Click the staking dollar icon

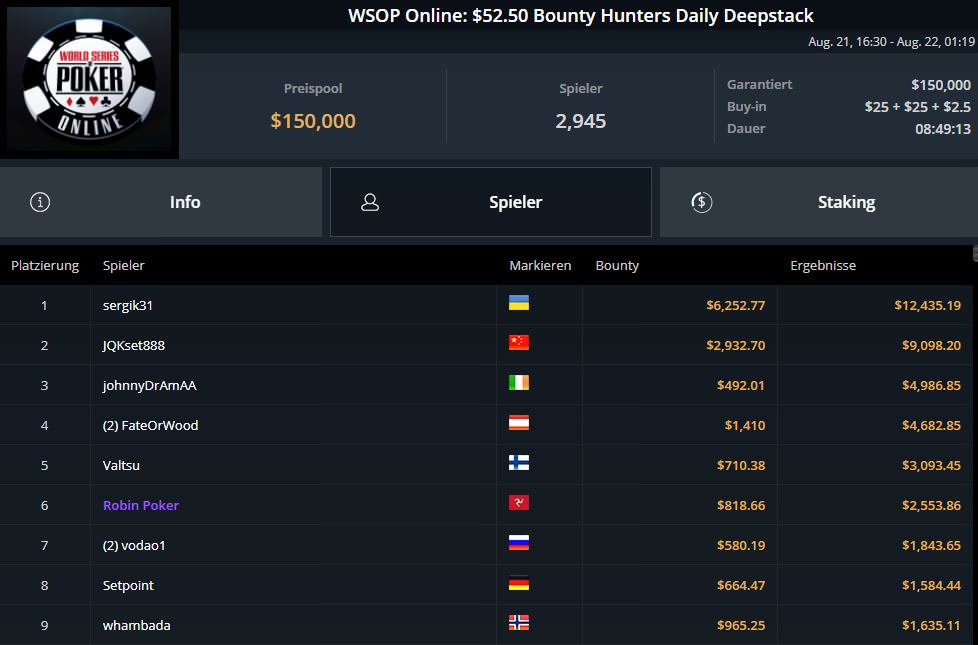701,202
